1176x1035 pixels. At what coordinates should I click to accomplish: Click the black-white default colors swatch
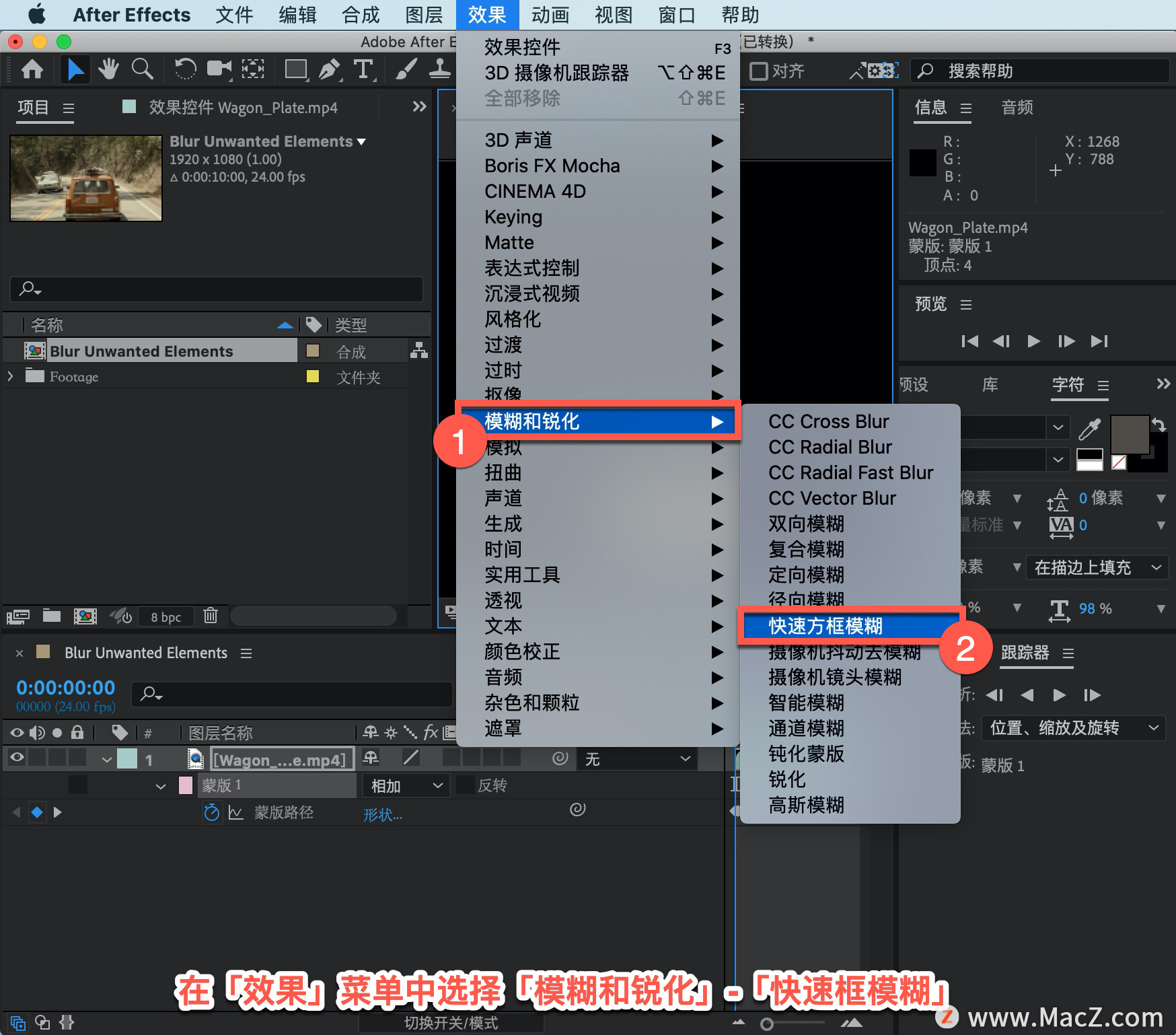click(1090, 460)
